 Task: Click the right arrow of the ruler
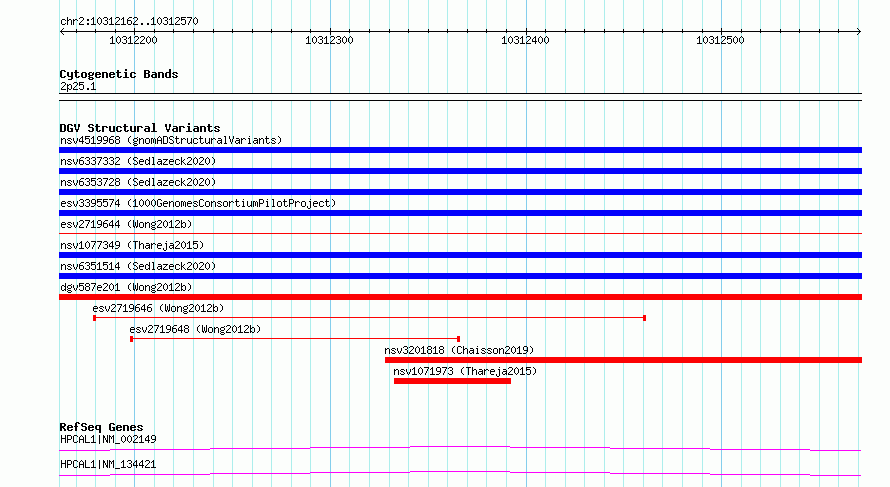point(858,32)
